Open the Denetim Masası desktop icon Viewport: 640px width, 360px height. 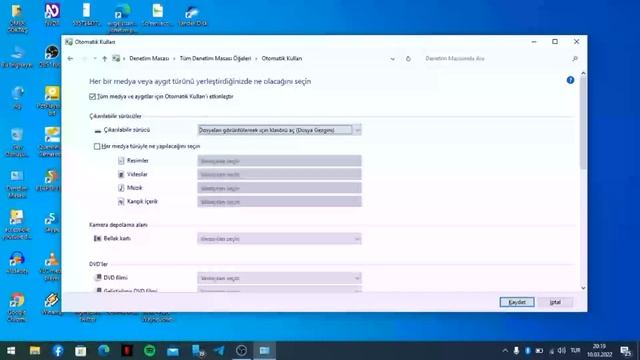[17, 184]
